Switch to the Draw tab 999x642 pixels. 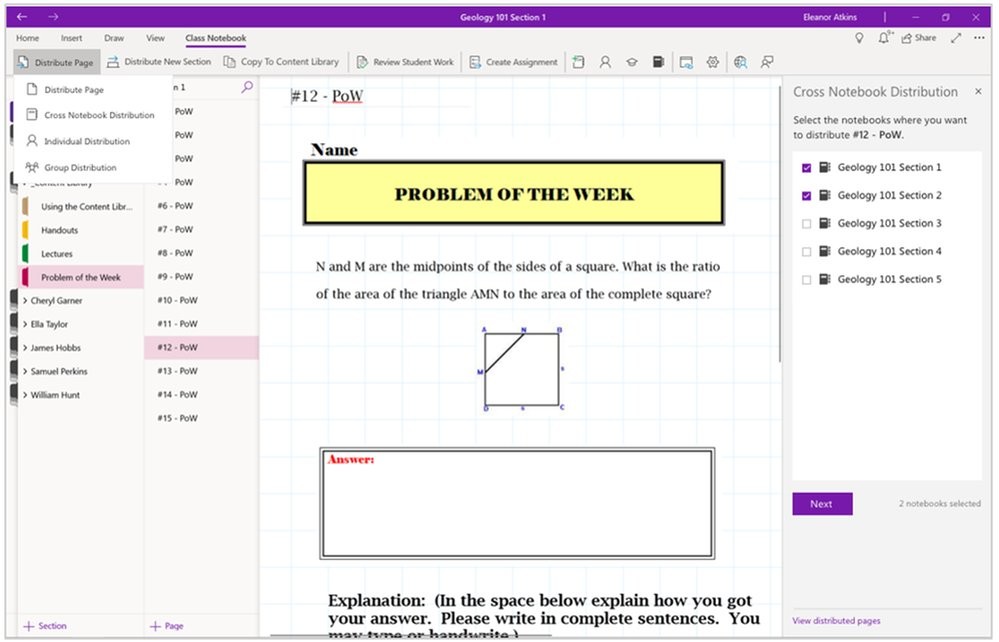pos(114,38)
